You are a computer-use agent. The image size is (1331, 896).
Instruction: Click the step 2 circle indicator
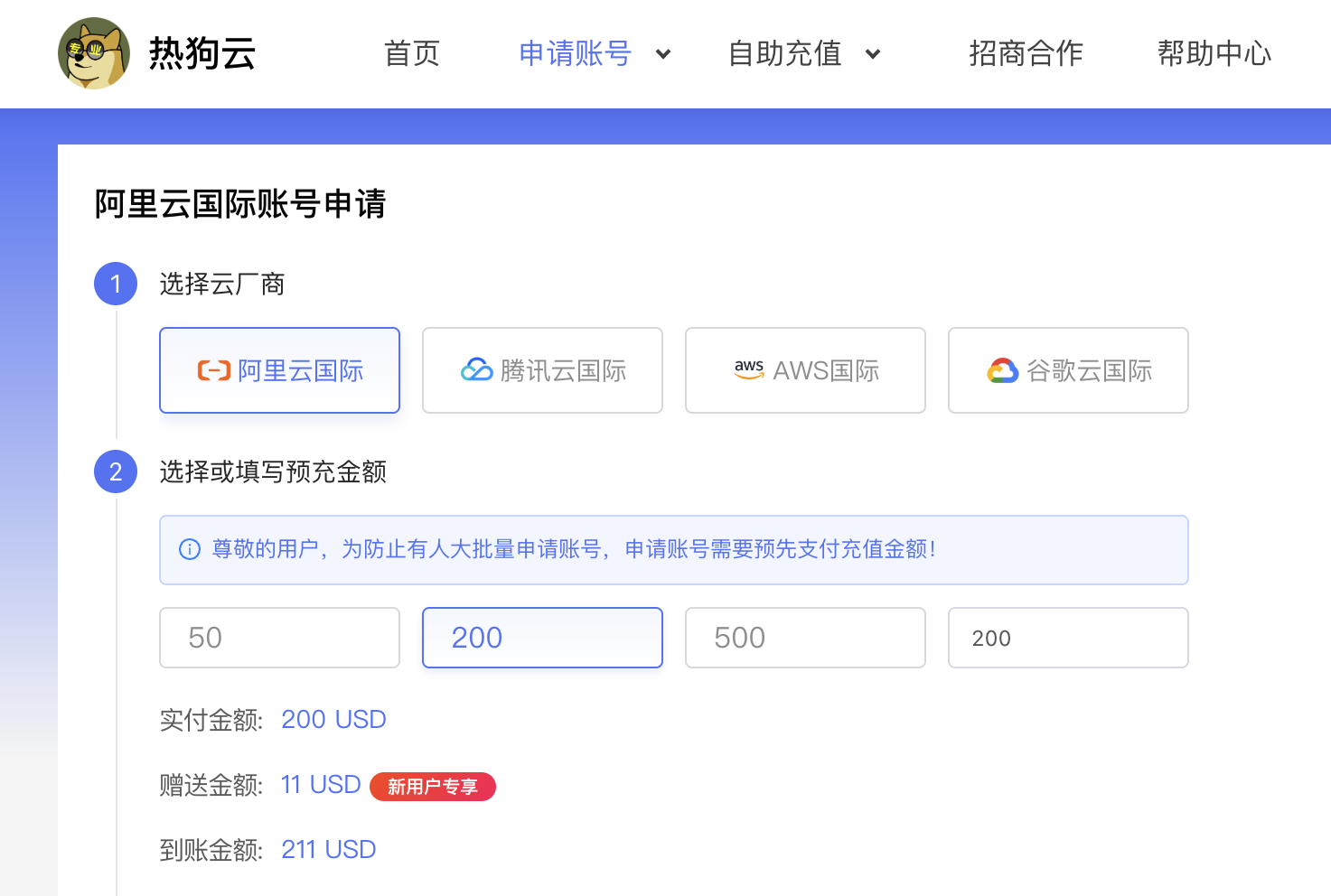(116, 471)
